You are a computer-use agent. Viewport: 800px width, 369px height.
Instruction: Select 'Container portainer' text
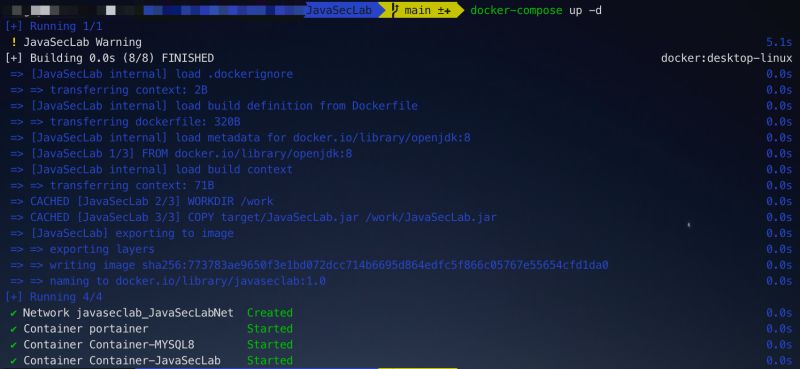click(86, 329)
